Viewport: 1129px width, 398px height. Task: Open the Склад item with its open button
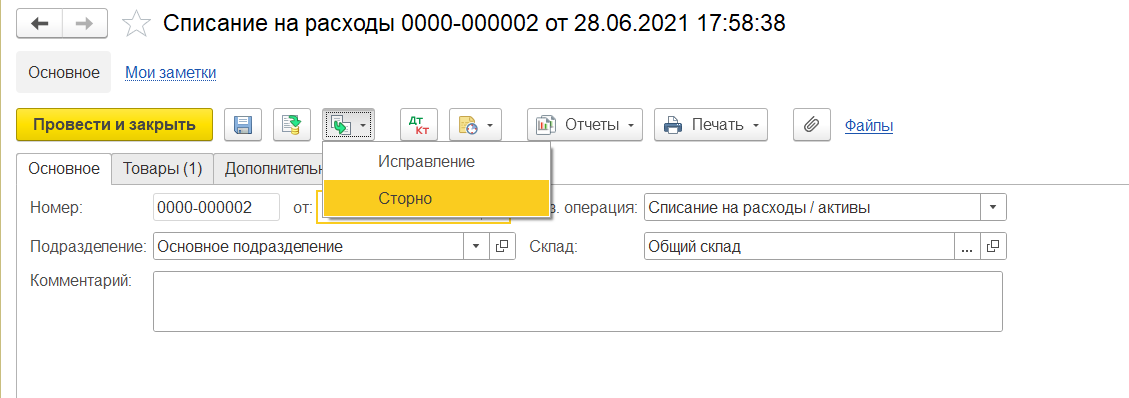click(x=993, y=246)
